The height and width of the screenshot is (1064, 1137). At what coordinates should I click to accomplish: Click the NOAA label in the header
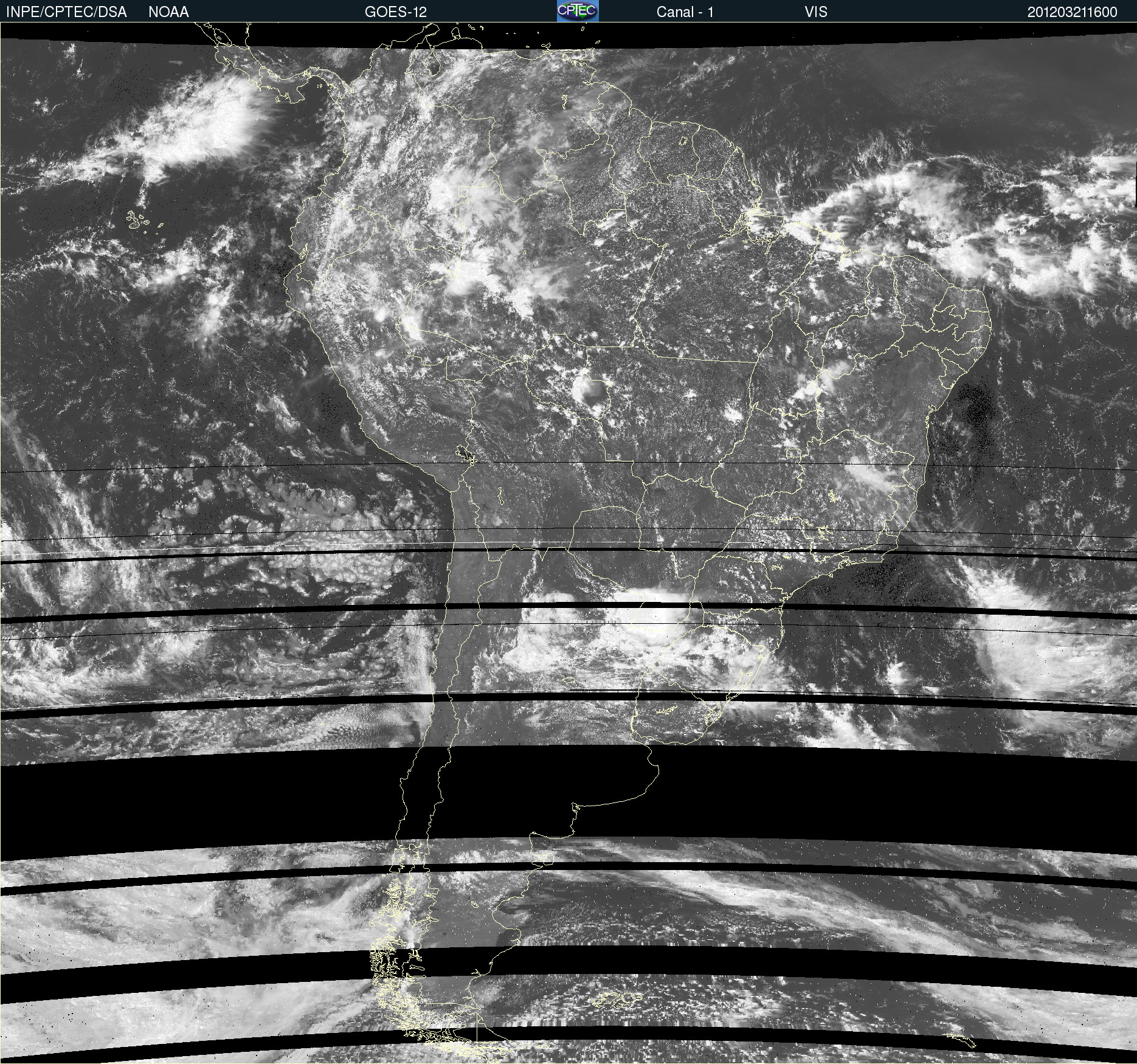click(x=168, y=12)
